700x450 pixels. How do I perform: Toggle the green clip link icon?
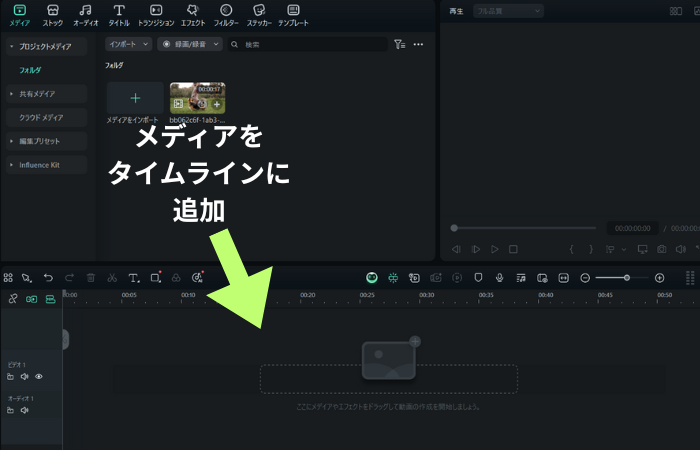coord(32,299)
